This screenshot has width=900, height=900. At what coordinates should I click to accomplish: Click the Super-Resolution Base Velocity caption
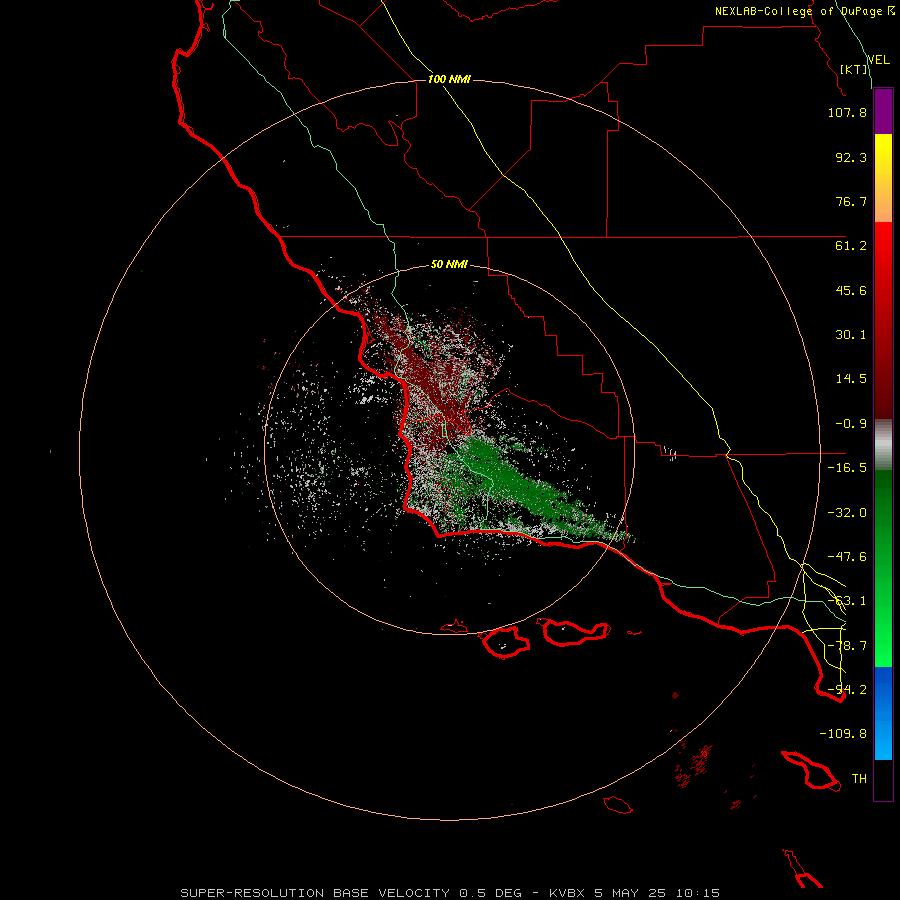pos(450,893)
